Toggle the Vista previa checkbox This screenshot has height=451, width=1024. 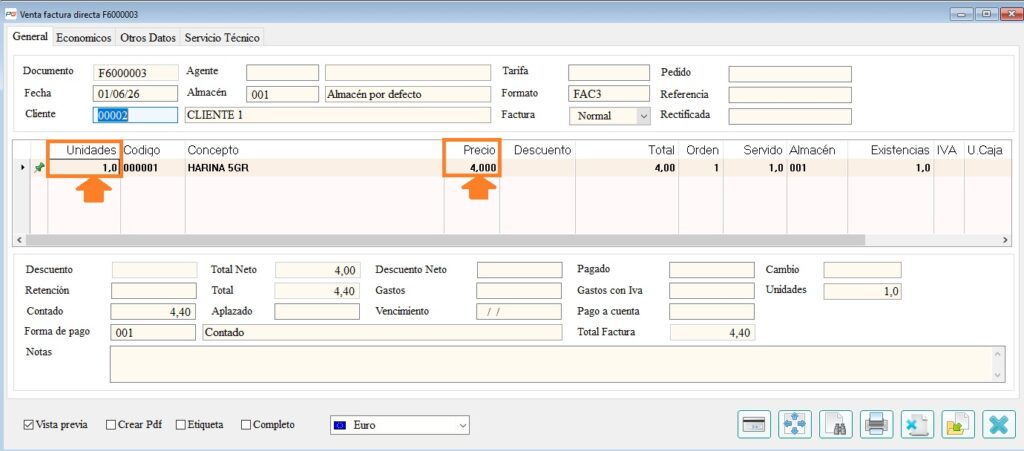tap(28, 425)
